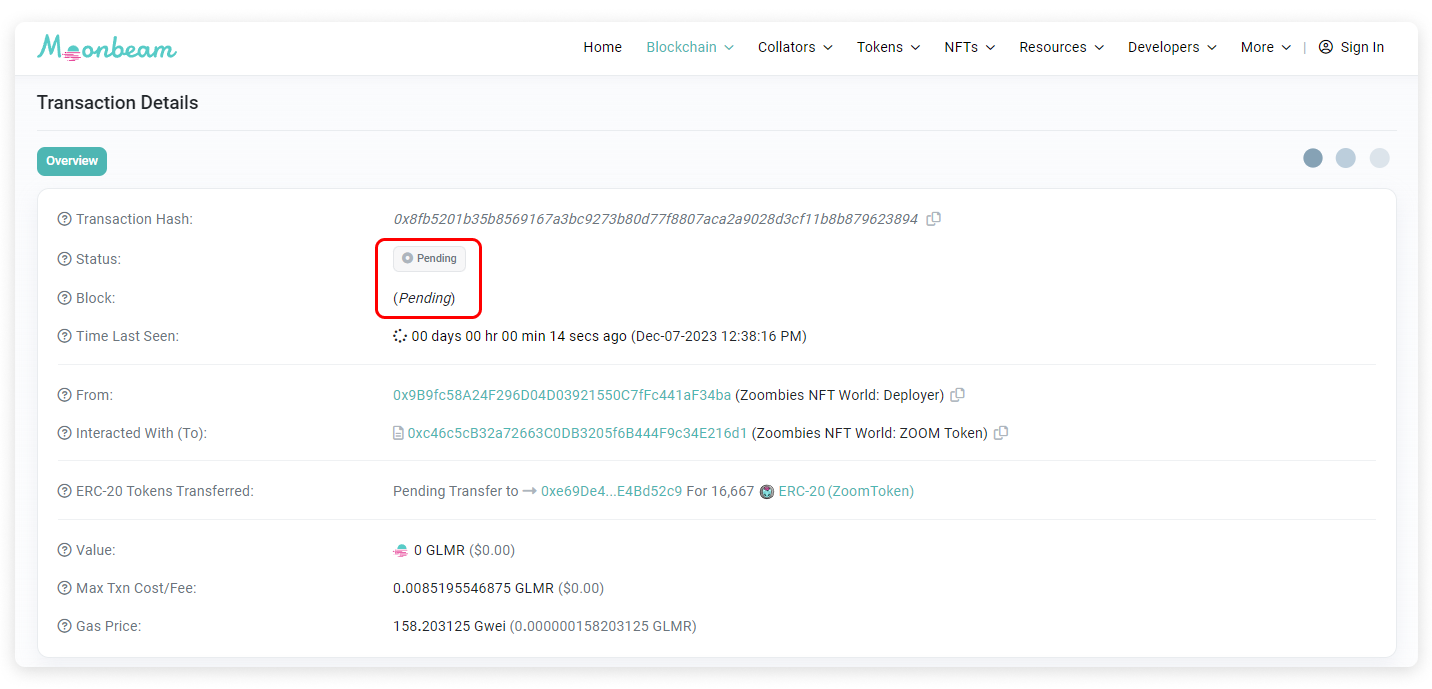Image resolution: width=1432 pixels, height=689 pixels.
Task: Click the '(Zoombies NFT World: ZOOM Token)' label
Action: 870,433
